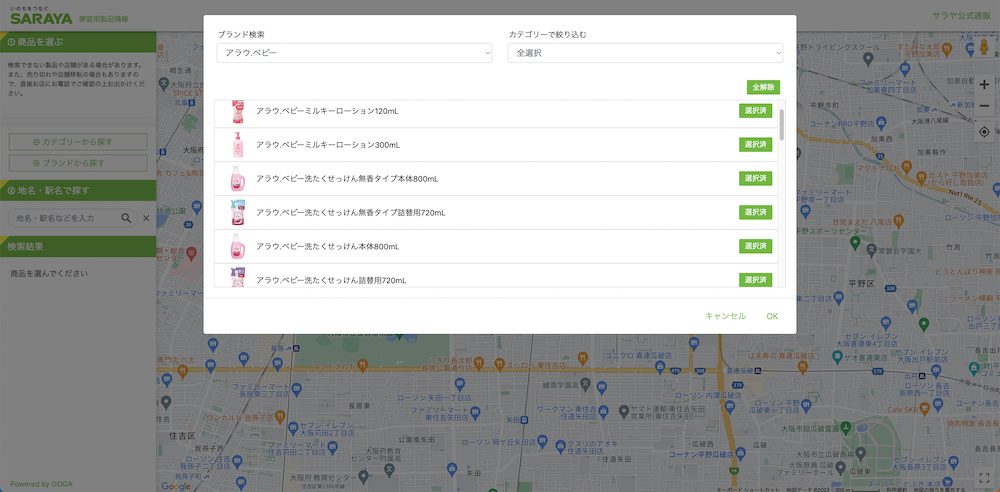Click the 全解除 clear-all button

[x=763, y=87]
